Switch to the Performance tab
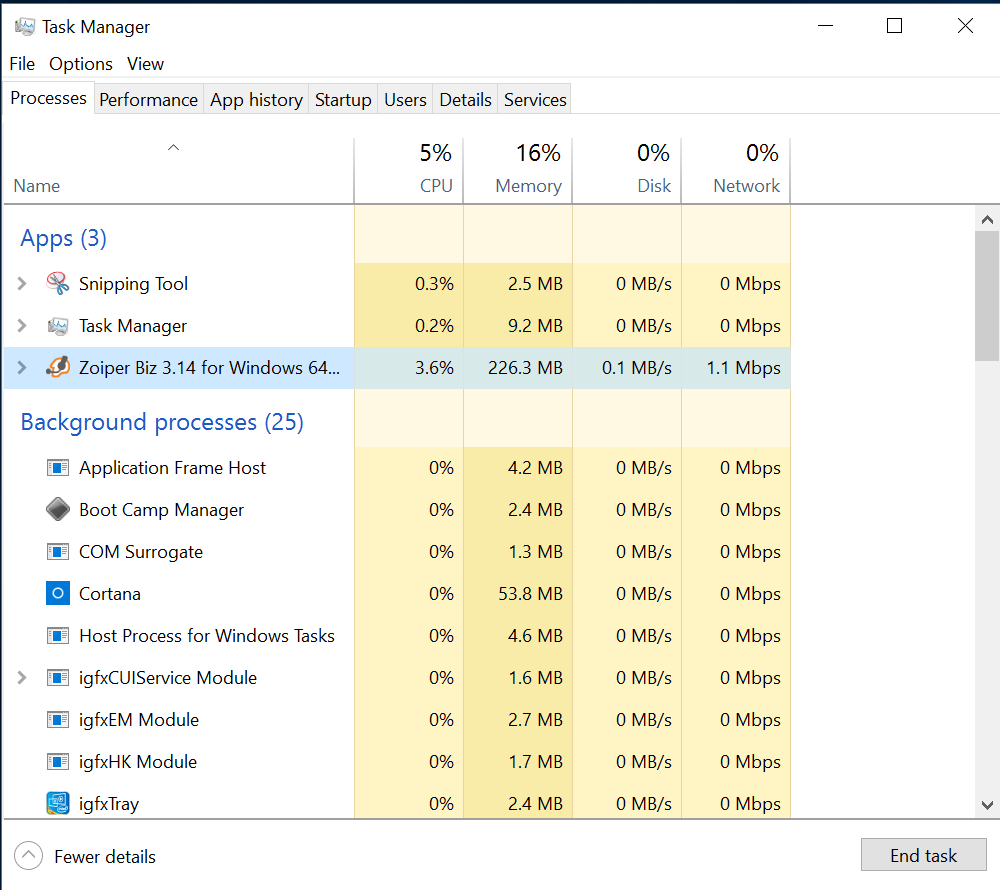Image resolution: width=1000 pixels, height=890 pixels. tap(148, 99)
